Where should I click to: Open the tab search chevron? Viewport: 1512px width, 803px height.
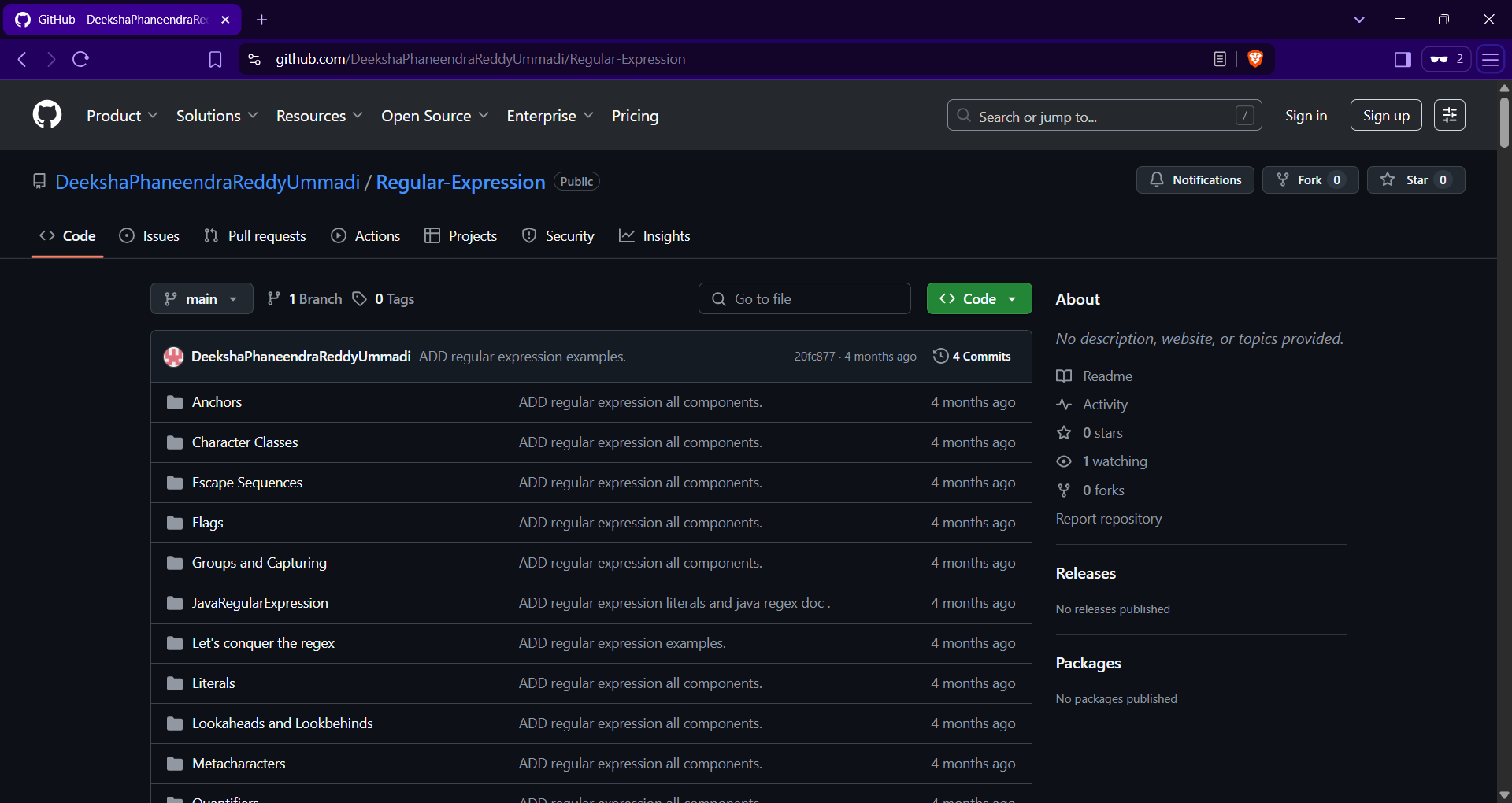point(1359,20)
